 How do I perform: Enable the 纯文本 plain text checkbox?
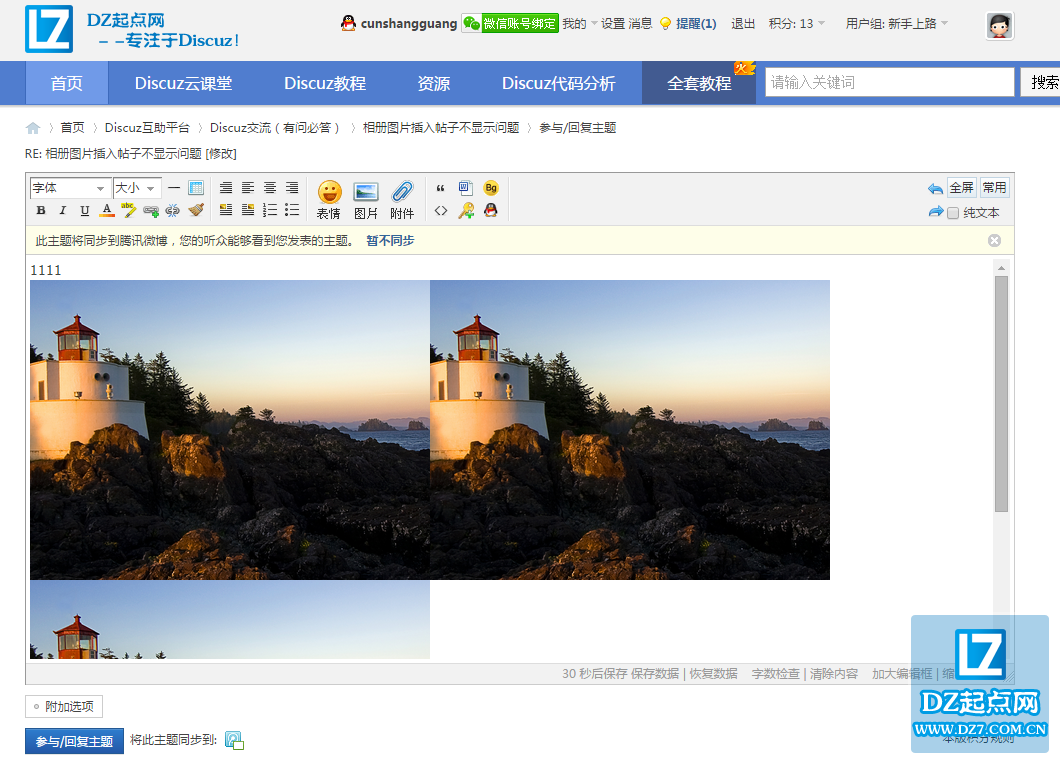click(953, 213)
